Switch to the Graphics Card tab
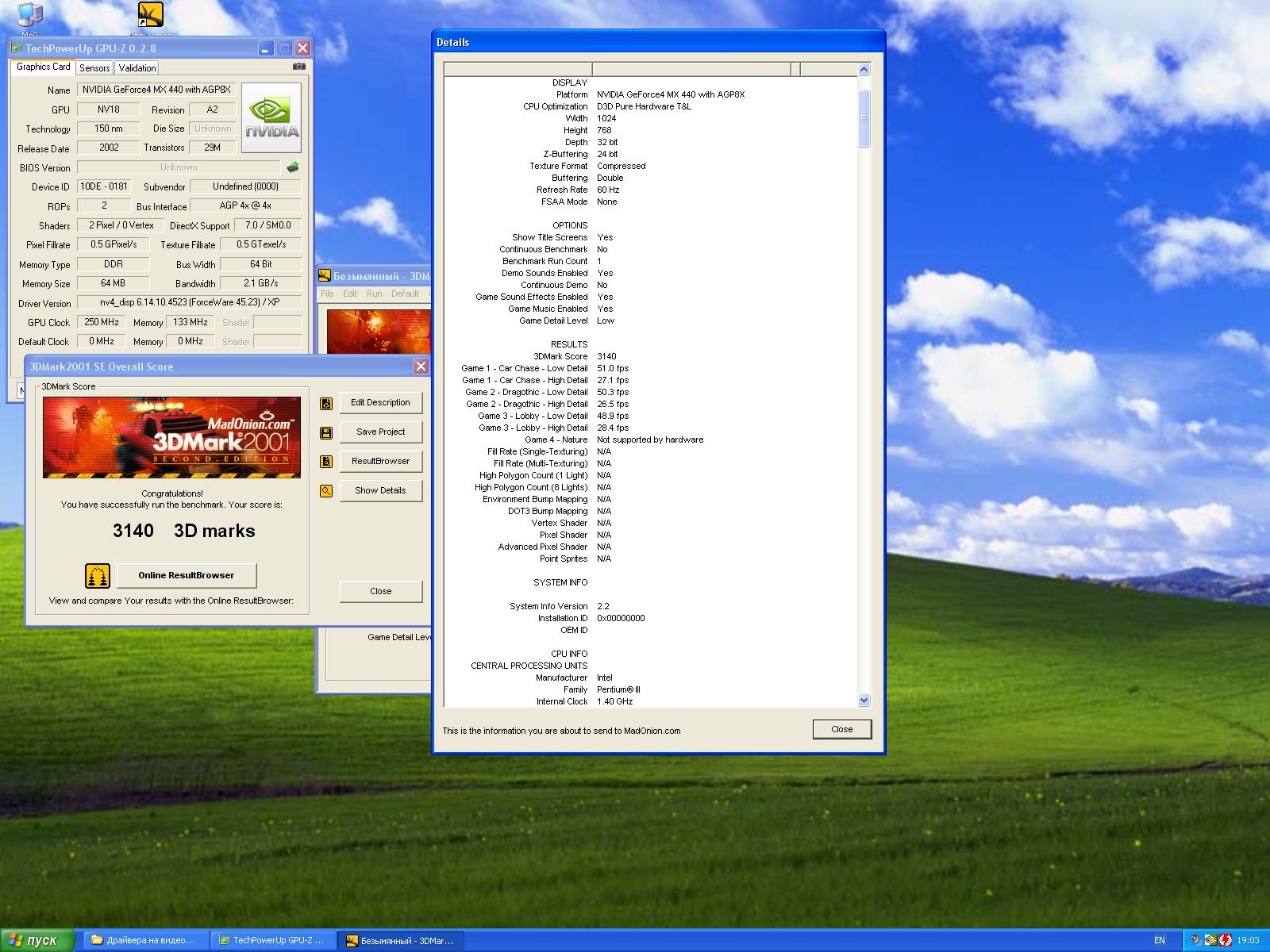The width and height of the screenshot is (1270, 952). [44, 67]
